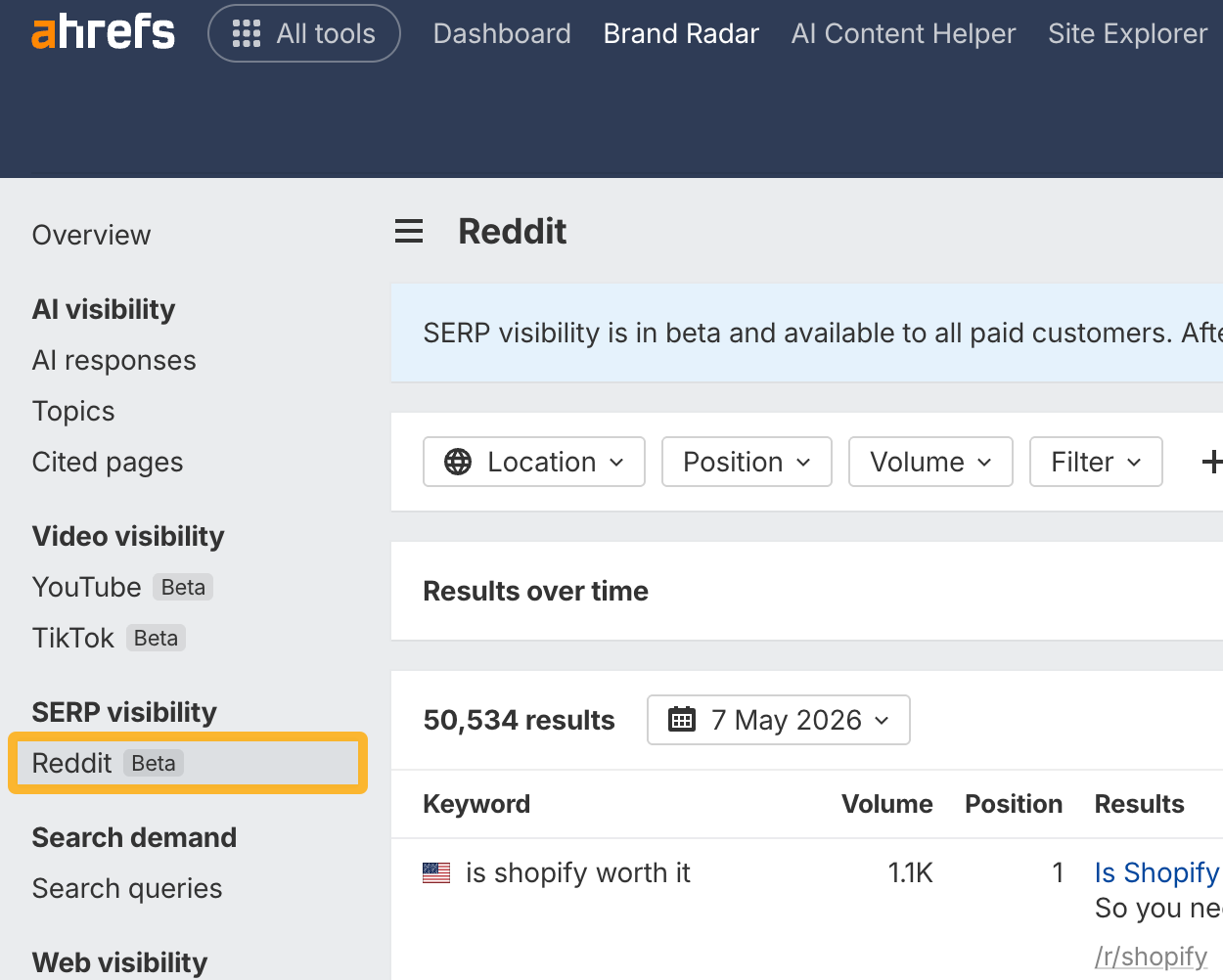Screen dimensions: 1223x980
Task: Open YouTube Beta report
Action: coord(122,587)
